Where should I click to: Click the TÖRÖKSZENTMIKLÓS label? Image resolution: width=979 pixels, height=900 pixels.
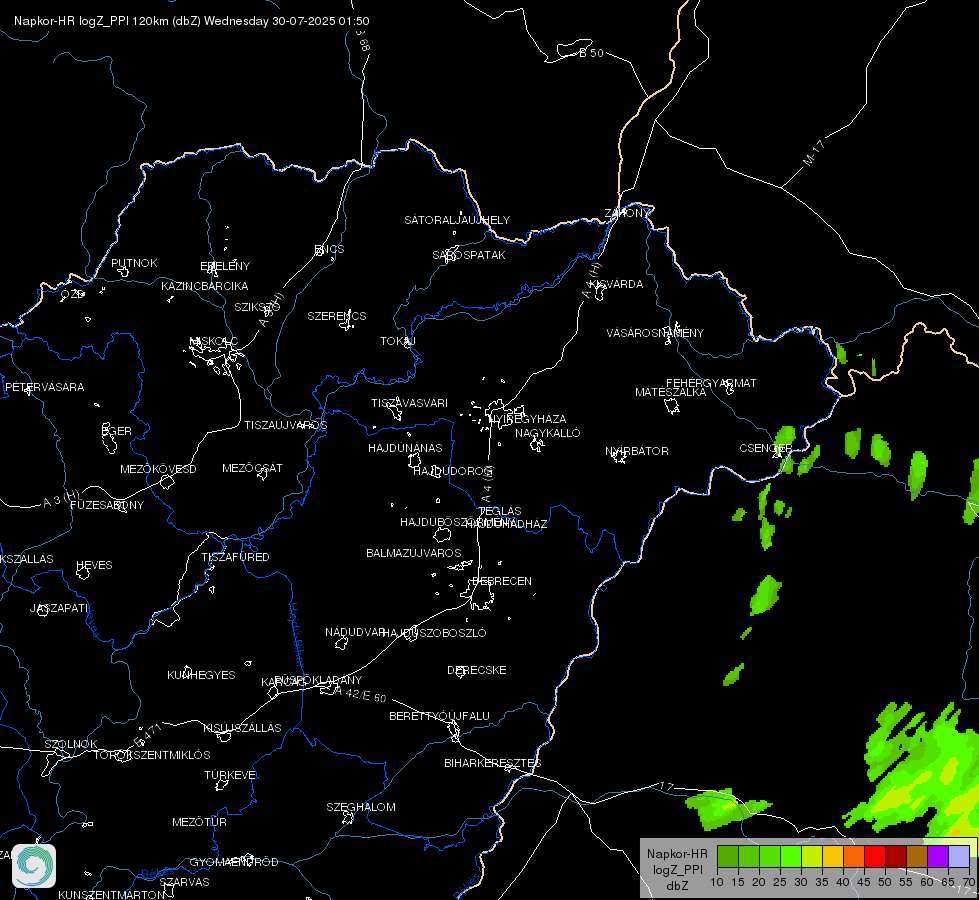152,755
